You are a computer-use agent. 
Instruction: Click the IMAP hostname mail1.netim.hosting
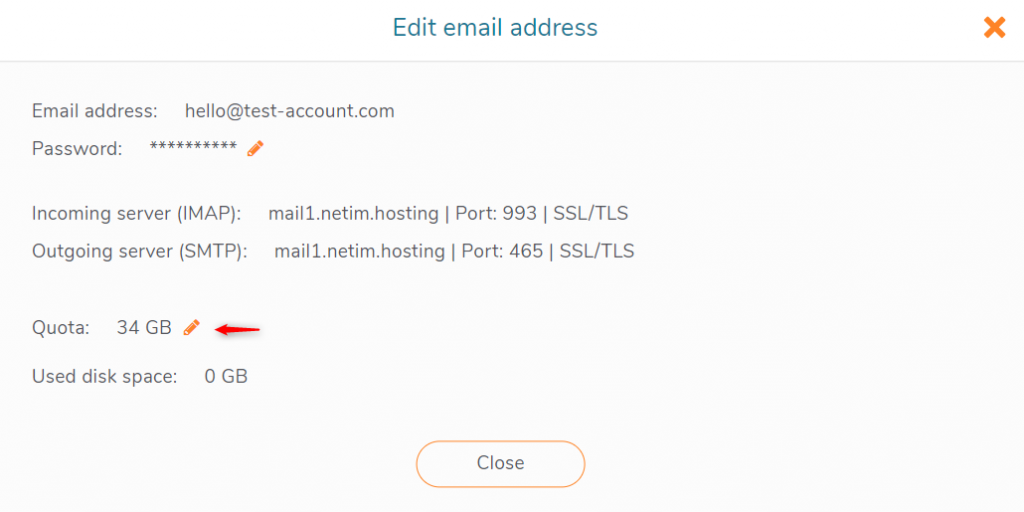click(353, 213)
